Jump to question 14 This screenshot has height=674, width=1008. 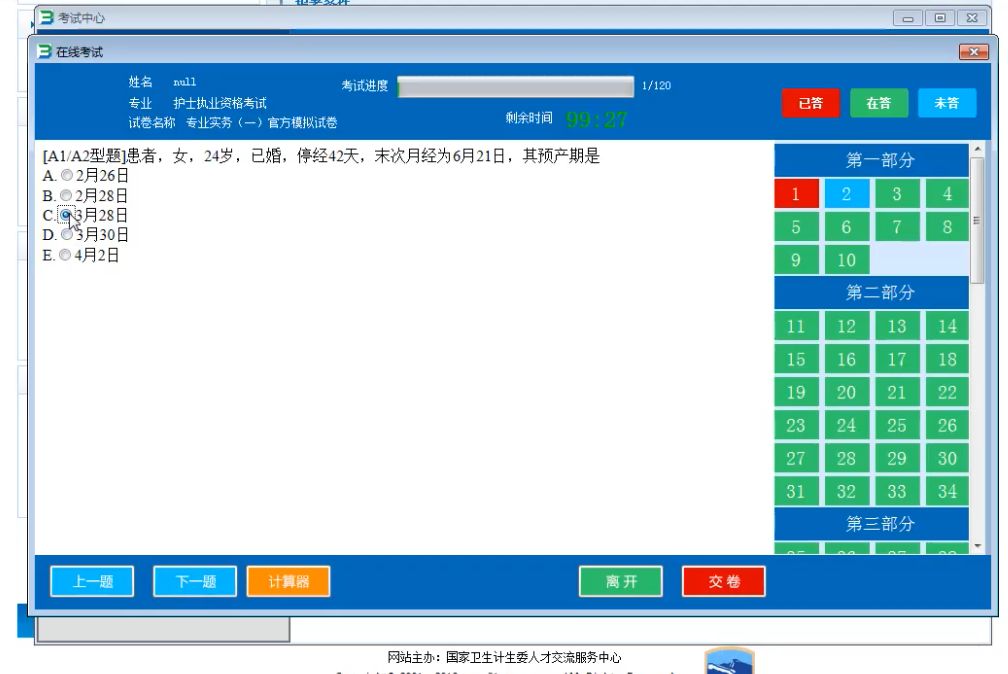pyautogui.click(x=947, y=326)
